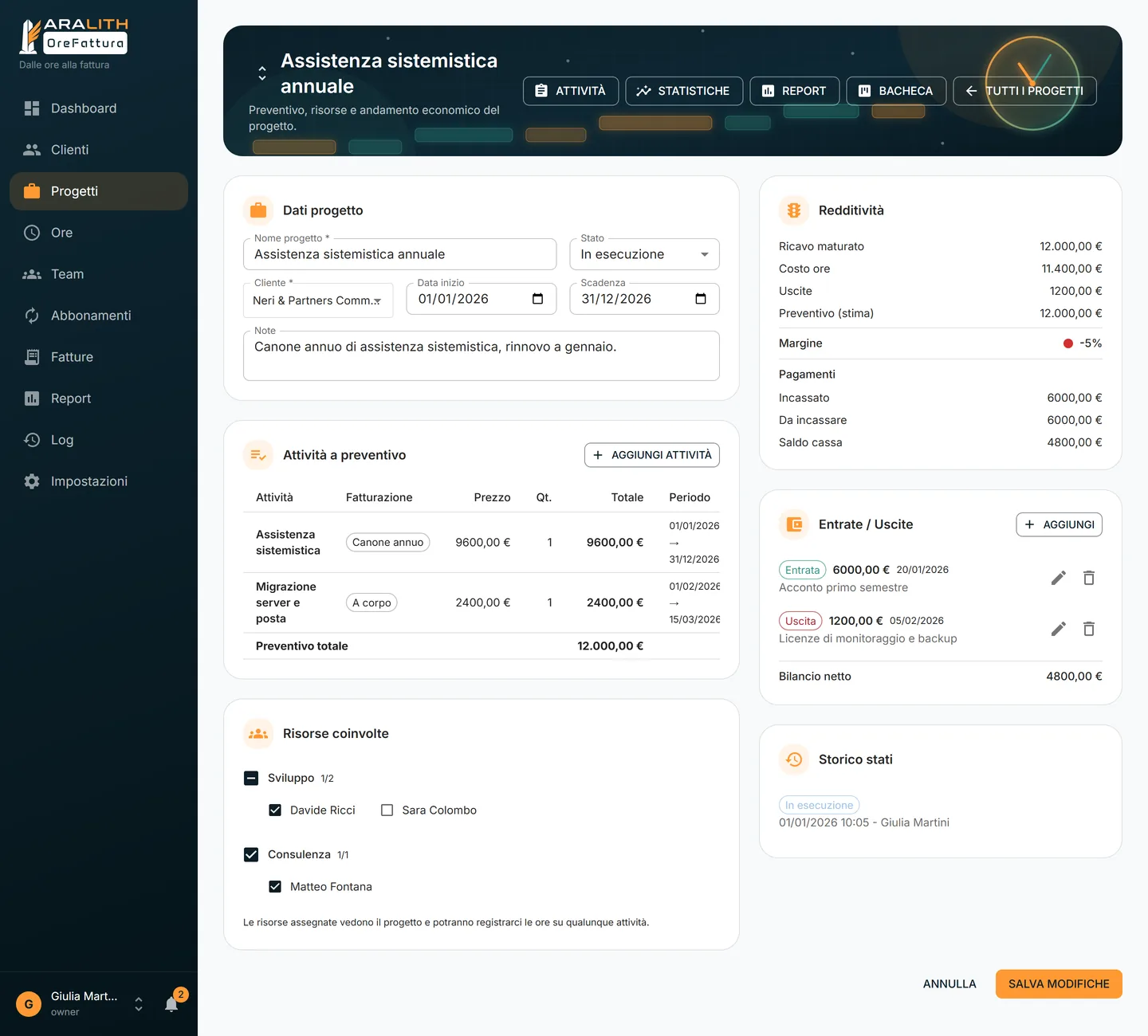
Task: Delete the Acconto primo semestre entry
Action: tap(1089, 578)
